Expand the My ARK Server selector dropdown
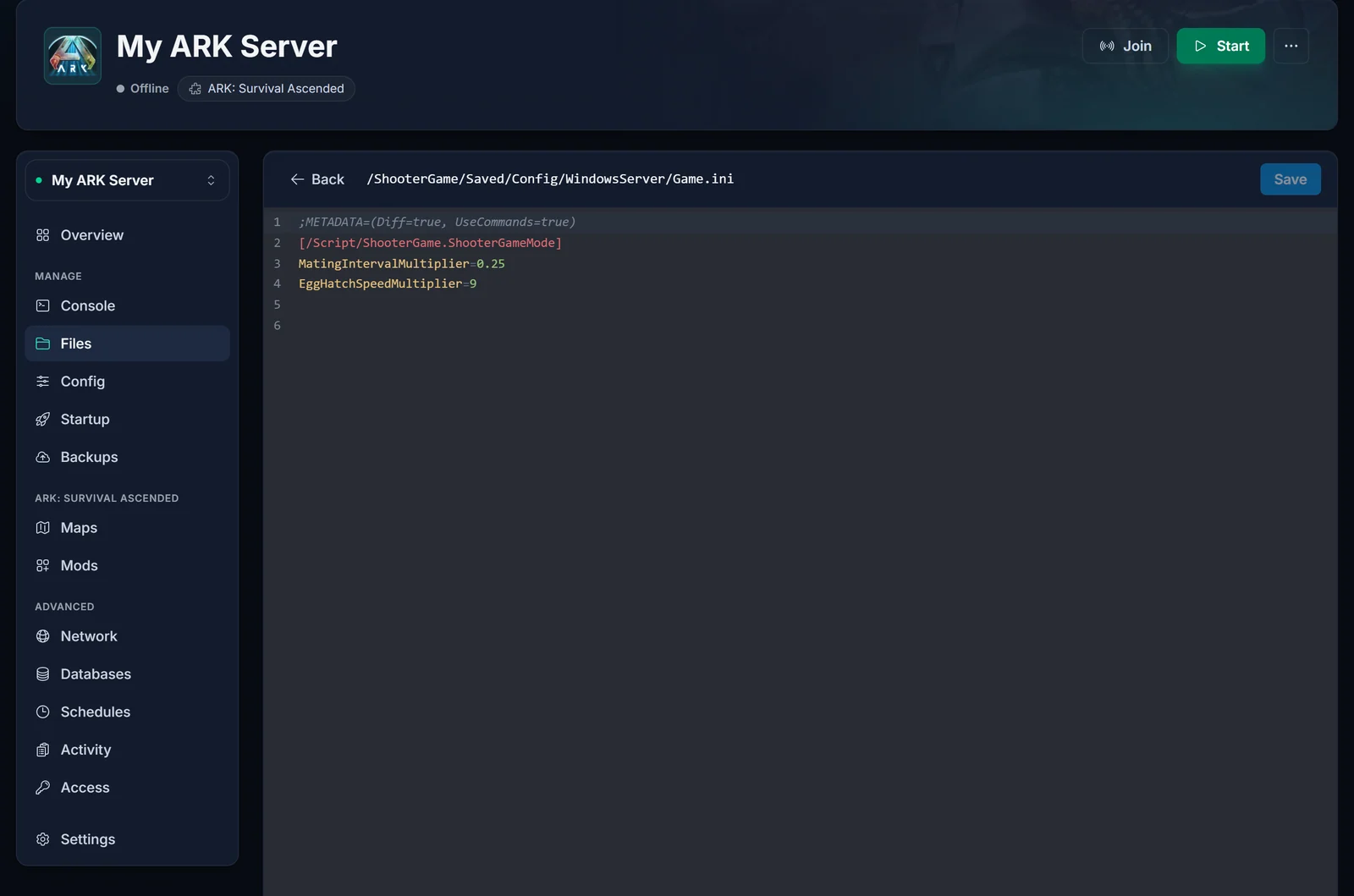1354x896 pixels. (127, 180)
